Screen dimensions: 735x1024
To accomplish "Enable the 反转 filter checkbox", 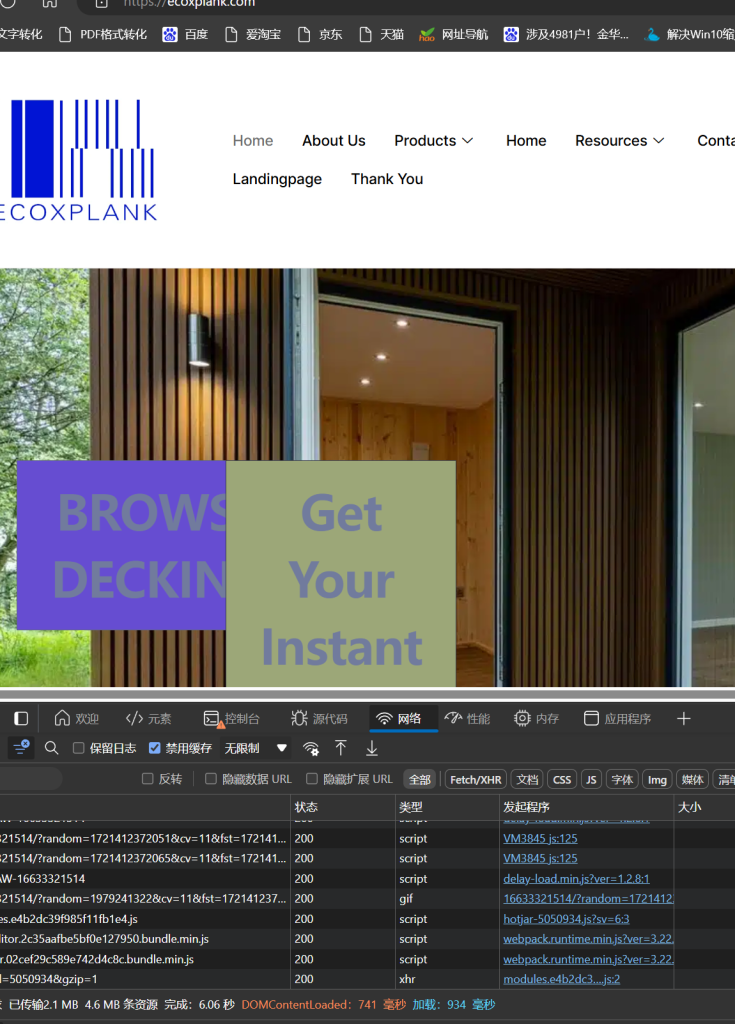I will point(148,779).
